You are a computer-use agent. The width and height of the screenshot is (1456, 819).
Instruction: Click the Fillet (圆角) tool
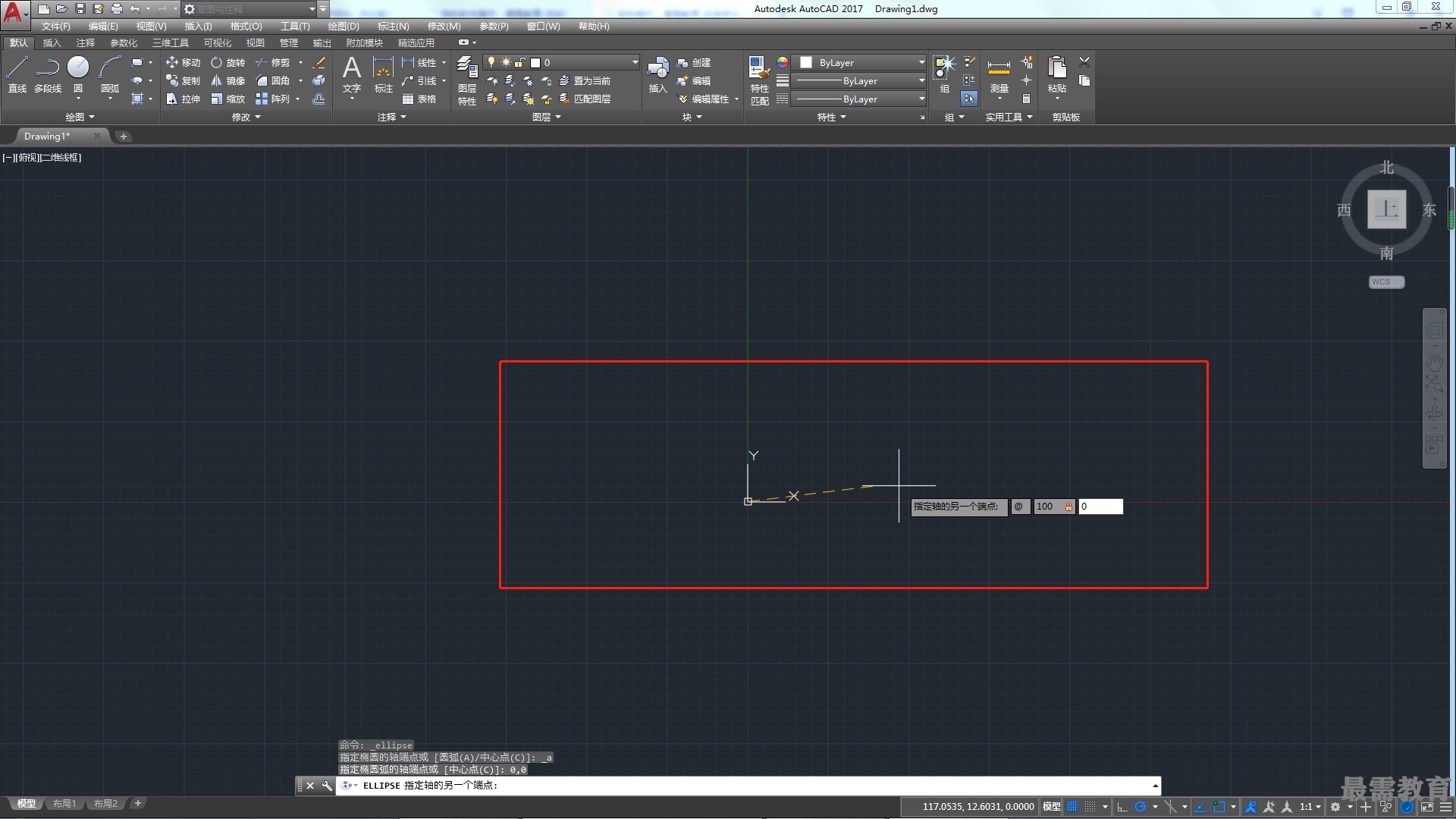tap(273, 81)
